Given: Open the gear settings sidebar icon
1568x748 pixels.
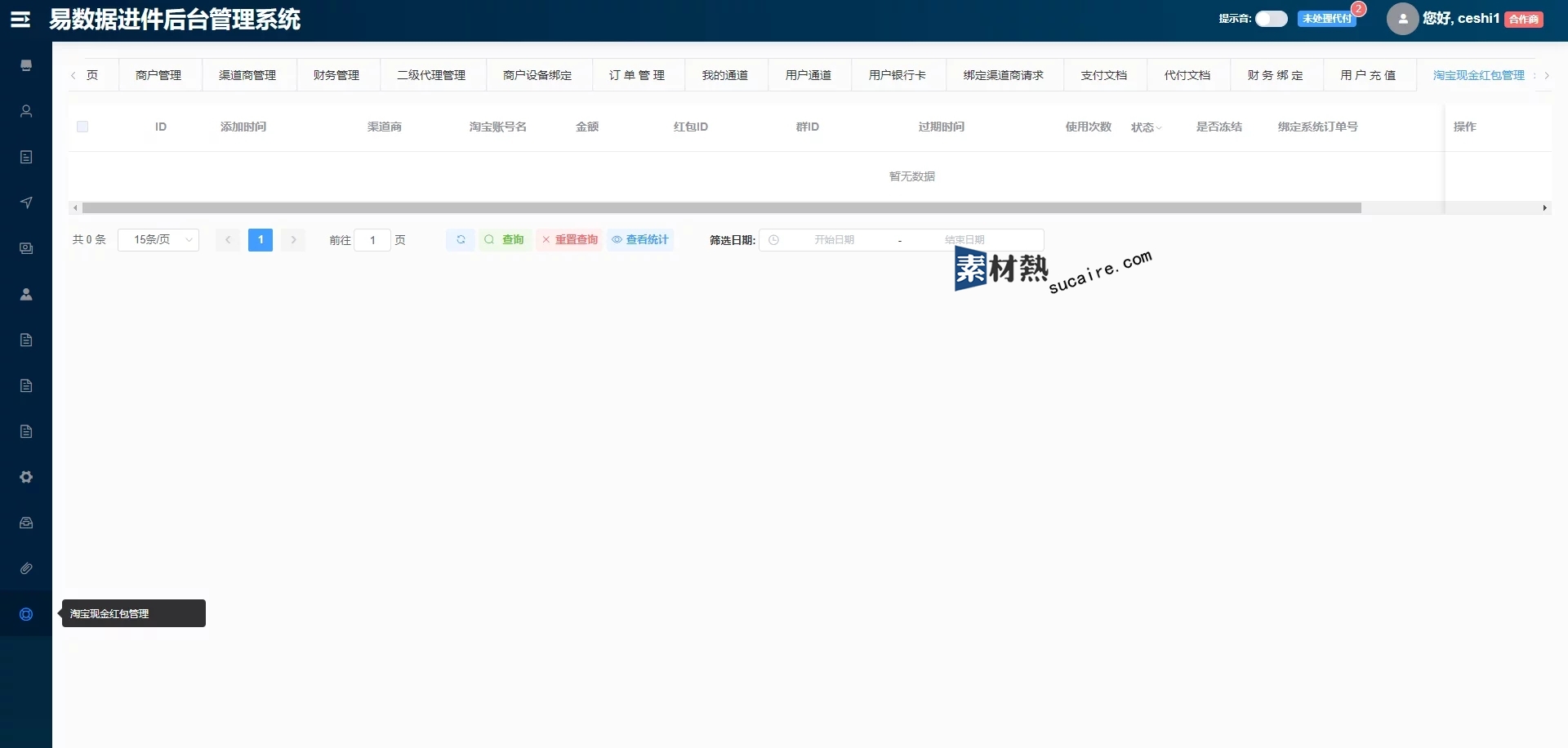Looking at the screenshot, I should 26,477.
